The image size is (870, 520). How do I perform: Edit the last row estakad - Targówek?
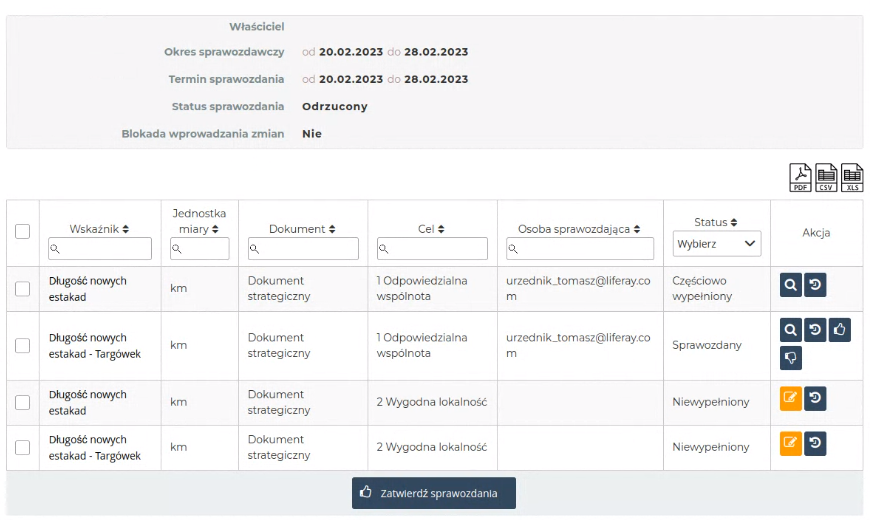click(x=790, y=443)
